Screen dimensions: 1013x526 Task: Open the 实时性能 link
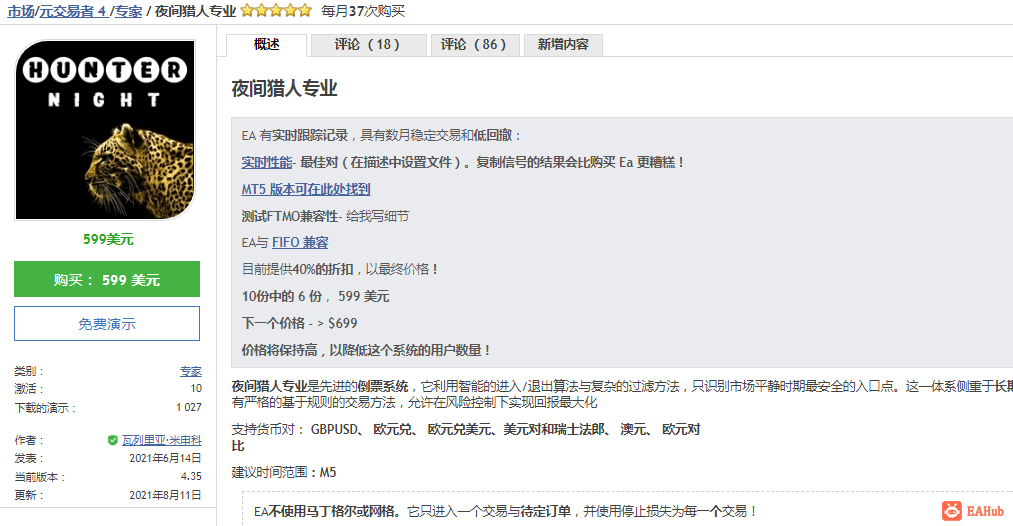(267, 162)
